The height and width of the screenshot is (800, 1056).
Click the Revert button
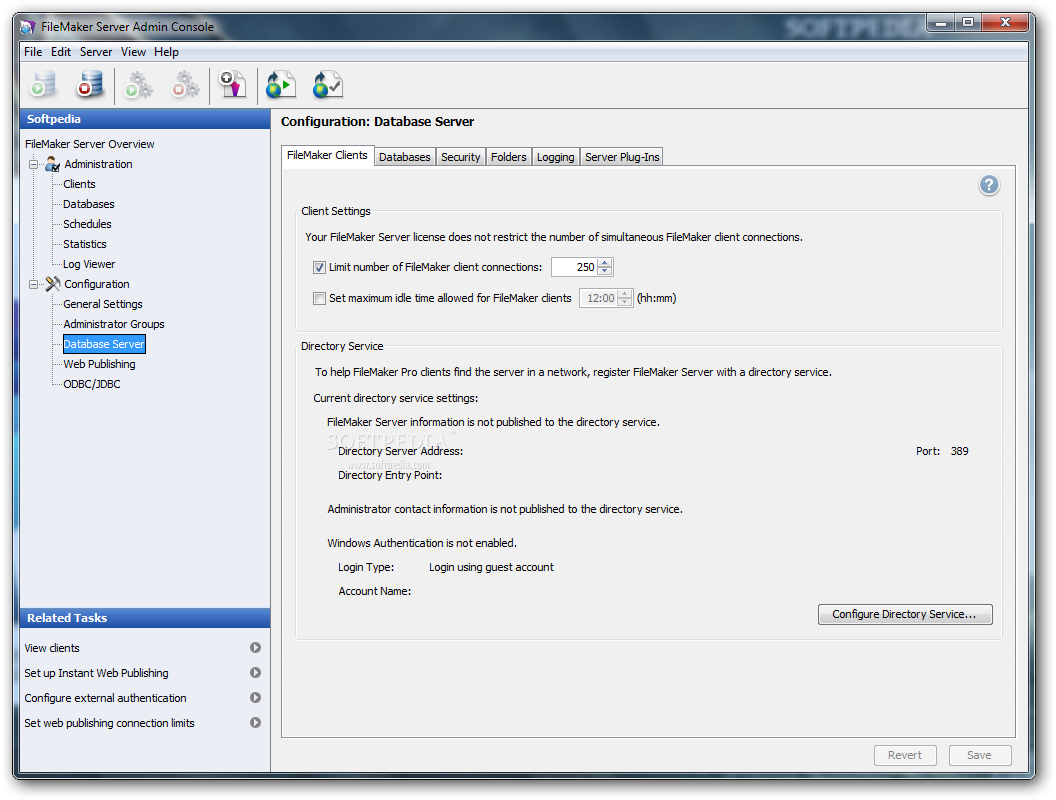click(904, 755)
